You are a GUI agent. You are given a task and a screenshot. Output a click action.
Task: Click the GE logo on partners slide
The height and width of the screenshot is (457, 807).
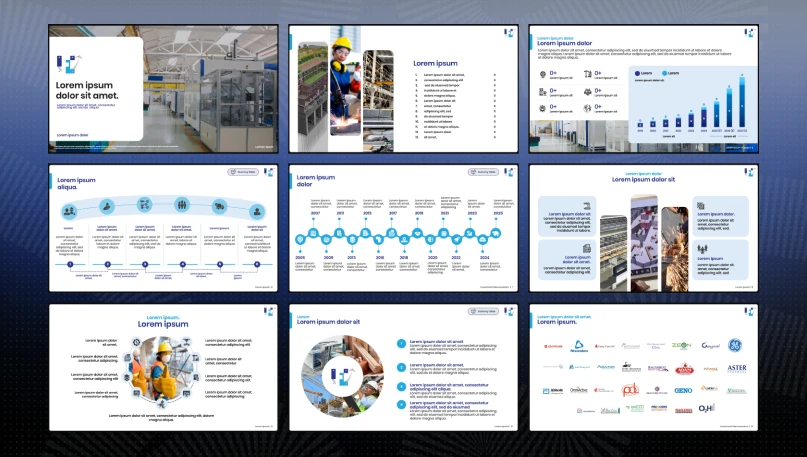tap(734, 345)
